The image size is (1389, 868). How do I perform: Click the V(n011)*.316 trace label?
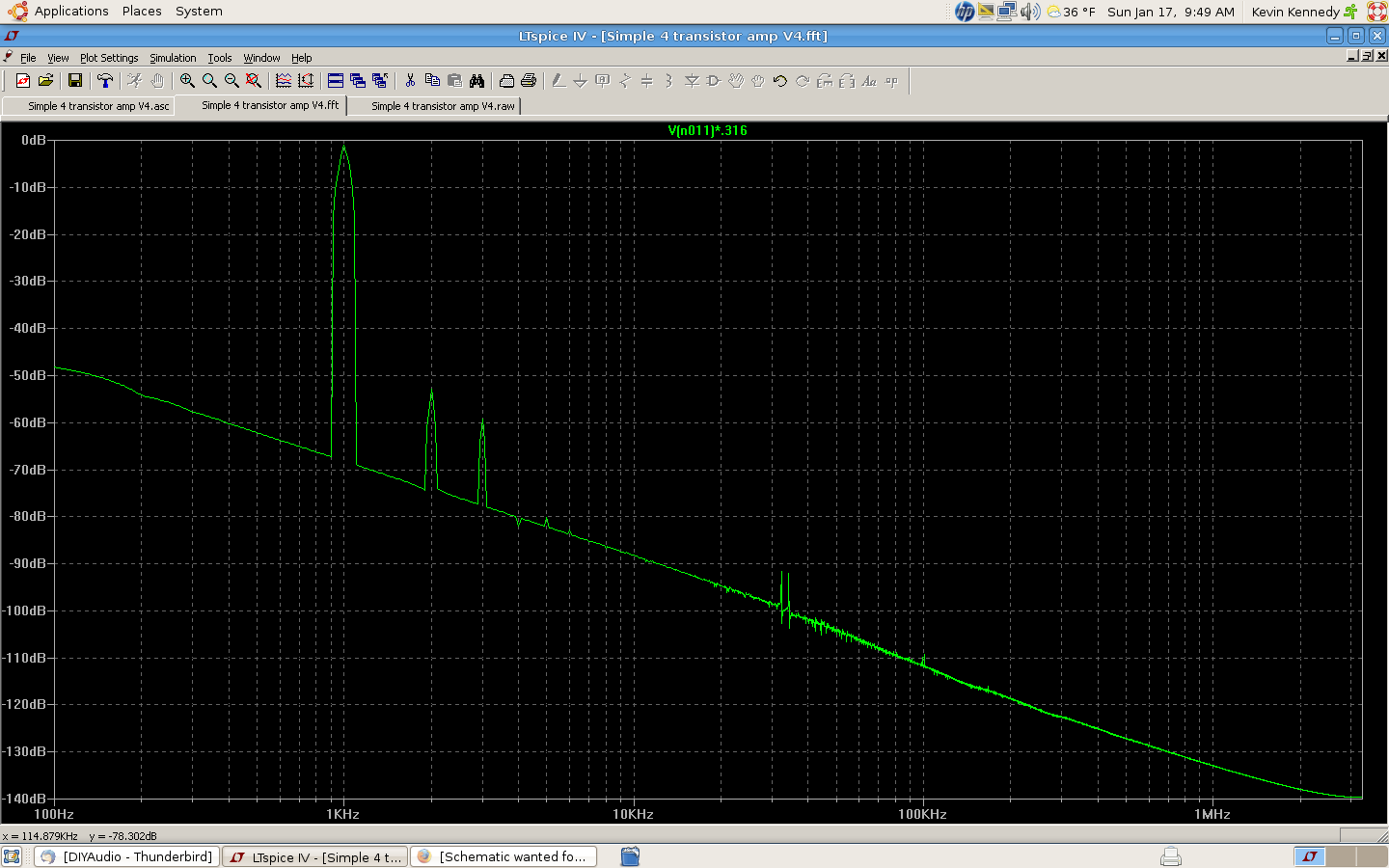pos(708,130)
